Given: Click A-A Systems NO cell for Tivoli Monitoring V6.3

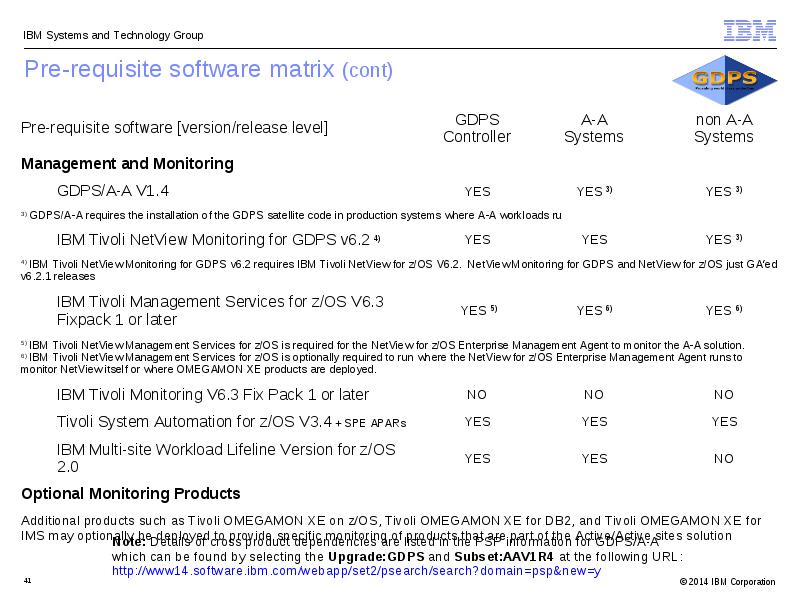Looking at the screenshot, I should pos(594,395).
